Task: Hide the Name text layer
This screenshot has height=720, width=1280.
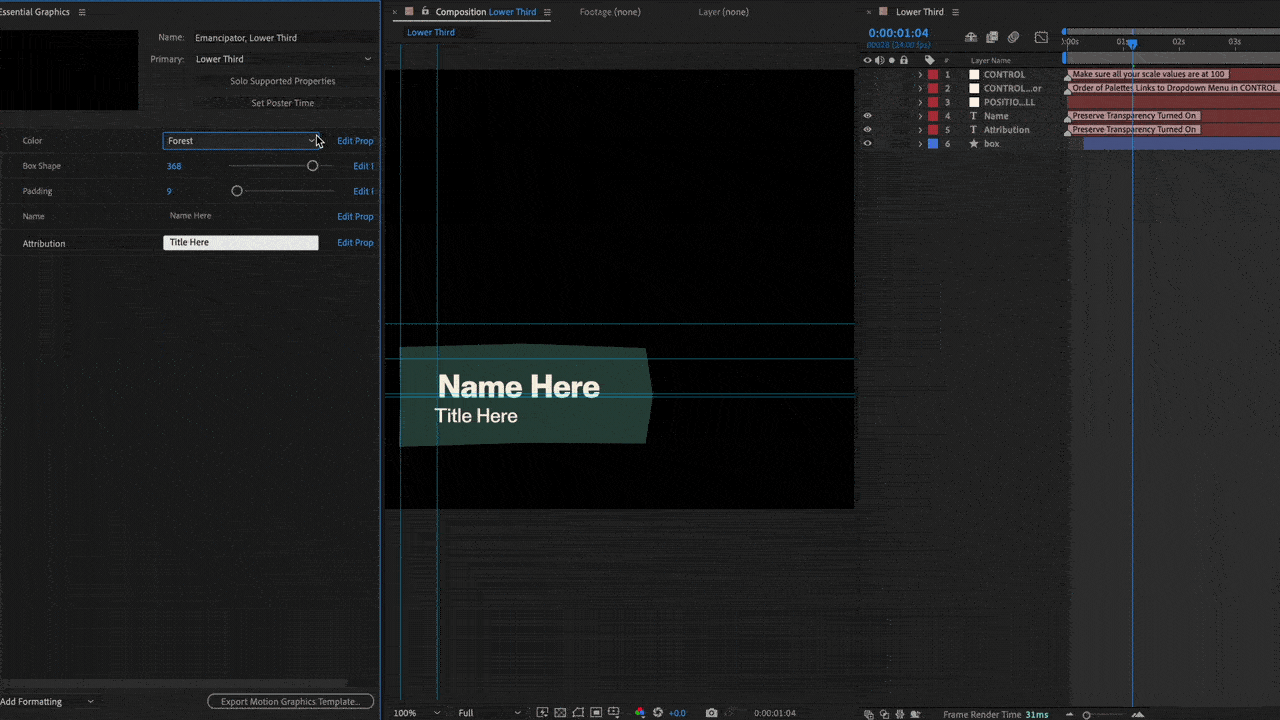Action: point(867,116)
